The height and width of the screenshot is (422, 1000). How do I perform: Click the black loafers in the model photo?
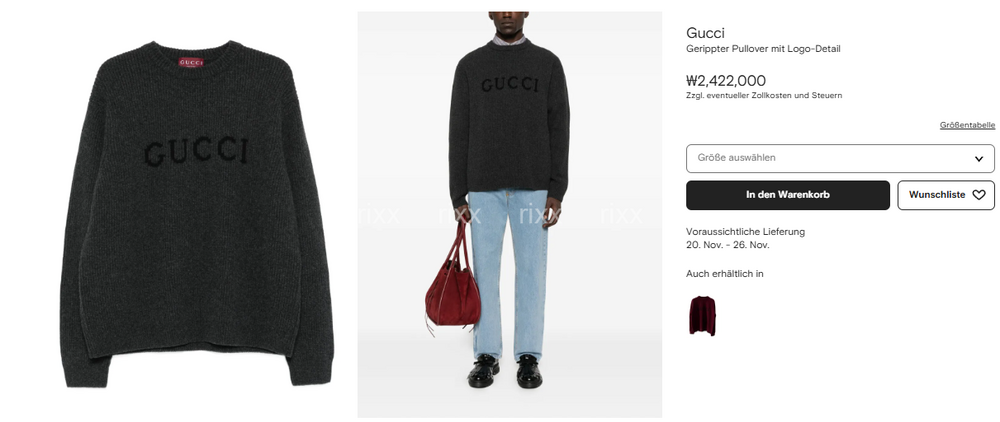click(x=504, y=371)
